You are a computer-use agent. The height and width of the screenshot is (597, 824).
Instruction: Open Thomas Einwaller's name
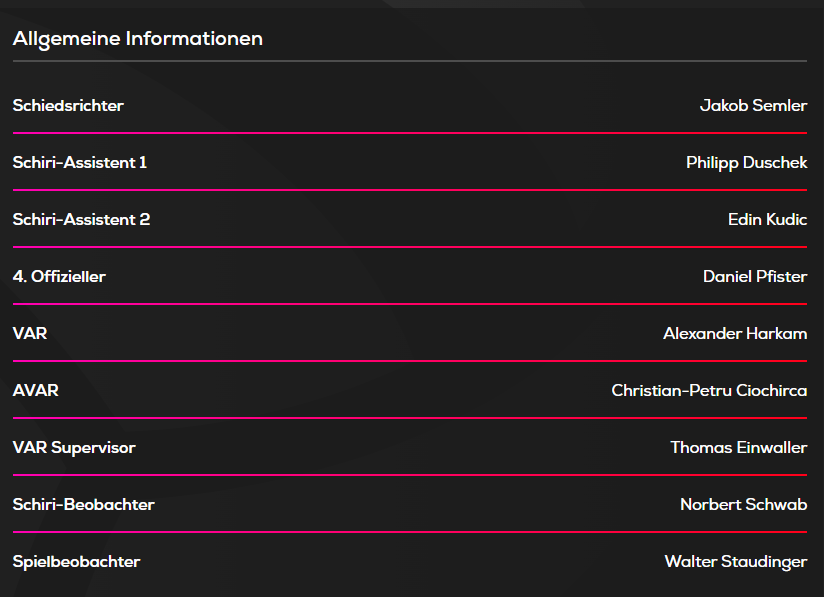point(738,447)
